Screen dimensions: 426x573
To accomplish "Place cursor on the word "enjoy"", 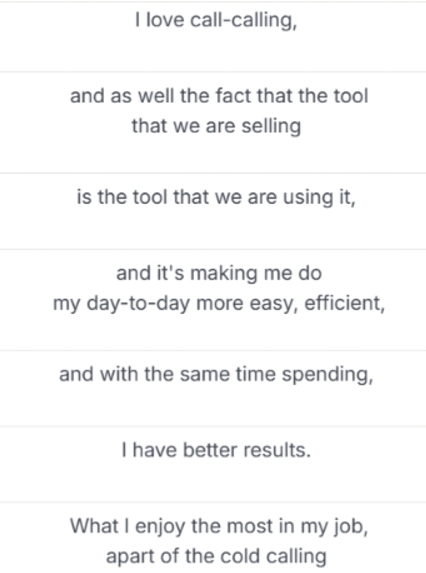I will pyautogui.click(x=160, y=527).
